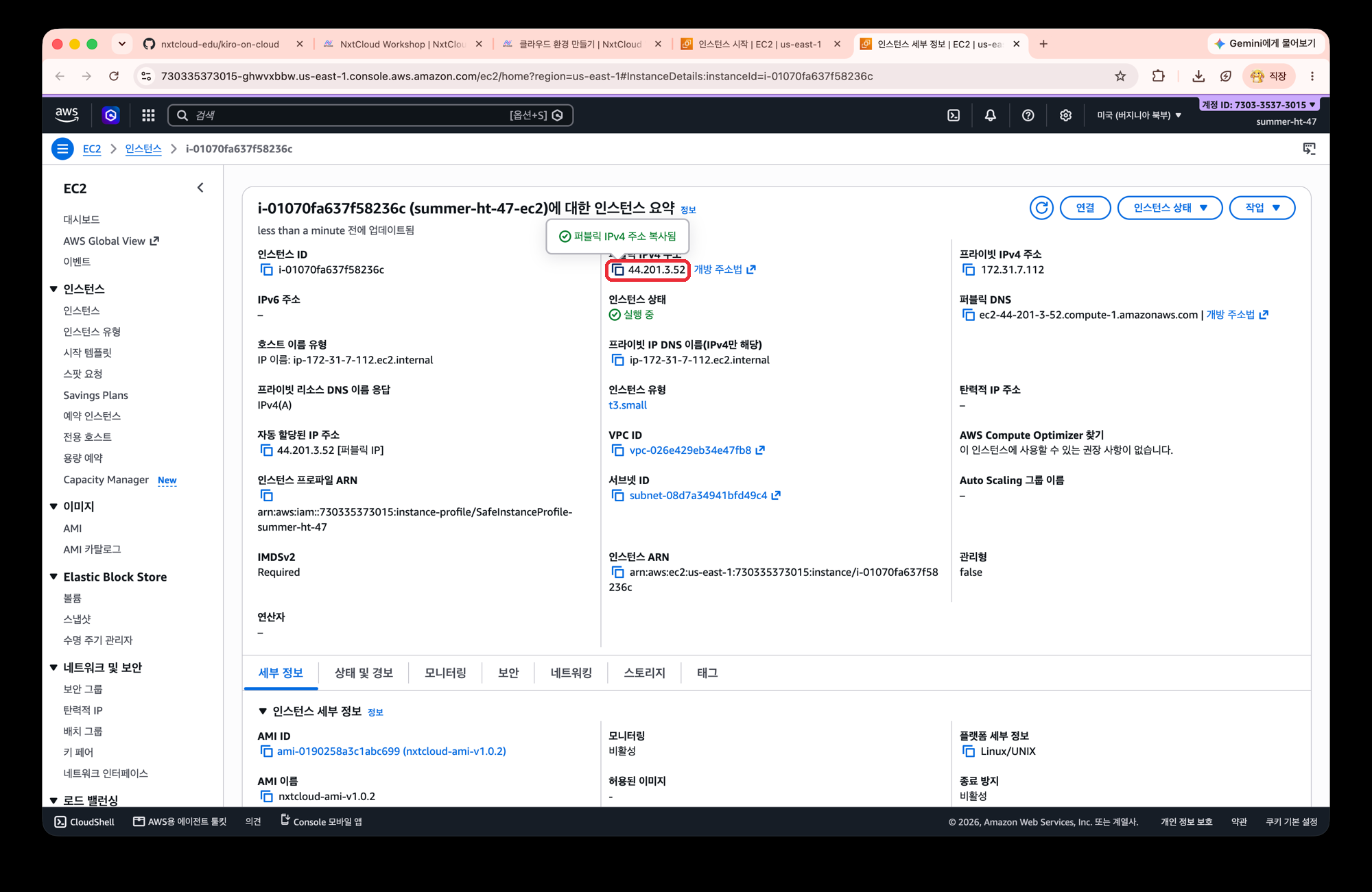The height and width of the screenshot is (892, 1372).
Task: Open the services grid menu icon
Action: point(148,115)
